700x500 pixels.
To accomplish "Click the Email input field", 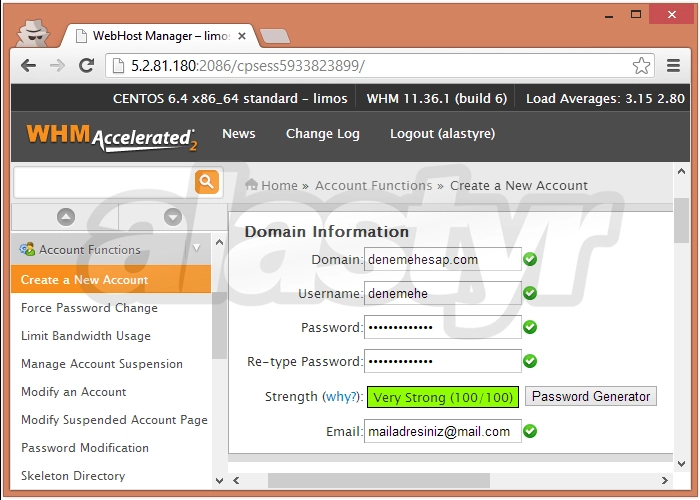I will pyautogui.click(x=442, y=431).
